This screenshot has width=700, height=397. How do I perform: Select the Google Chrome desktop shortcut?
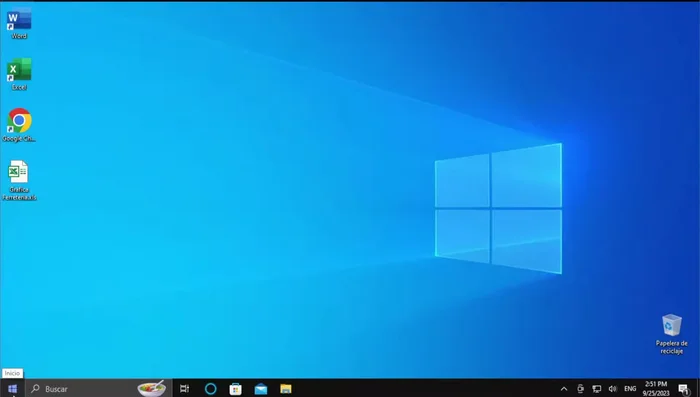pyautogui.click(x=19, y=125)
